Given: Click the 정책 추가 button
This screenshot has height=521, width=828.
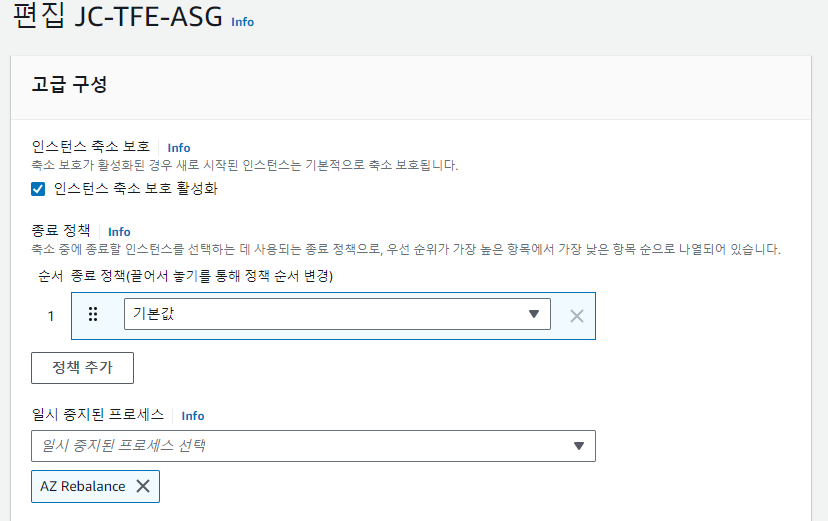Looking at the screenshot, I should [83, 368].
